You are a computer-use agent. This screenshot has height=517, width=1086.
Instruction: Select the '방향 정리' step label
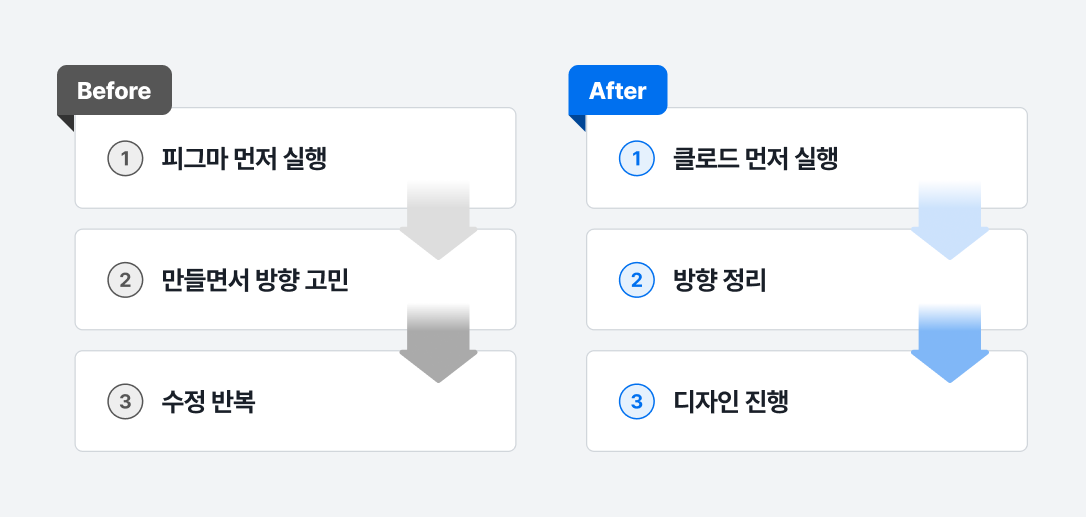click(720, 280)
